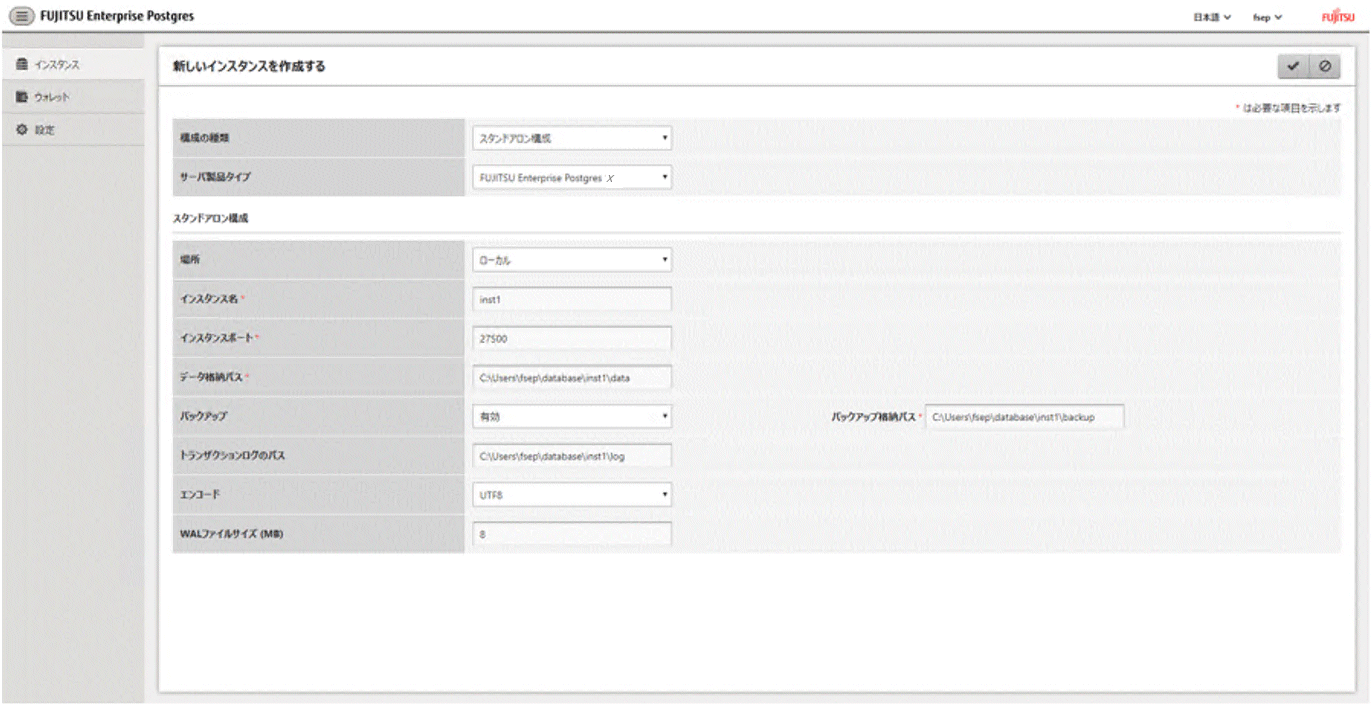
Task: Expand the バックアップ dropdown showing 有効
Action: pyautogui.click(x=572, y=416)
